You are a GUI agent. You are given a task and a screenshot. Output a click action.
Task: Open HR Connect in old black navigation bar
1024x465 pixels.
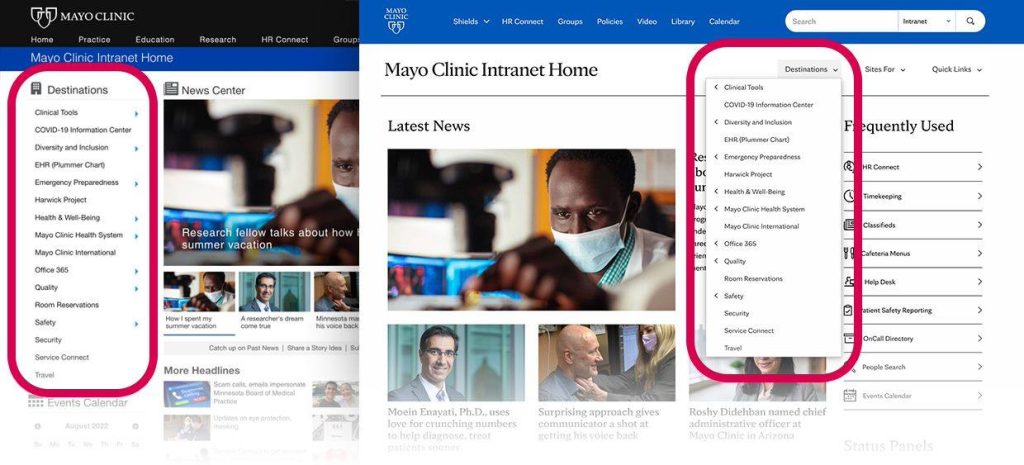(x=285, y=39)
